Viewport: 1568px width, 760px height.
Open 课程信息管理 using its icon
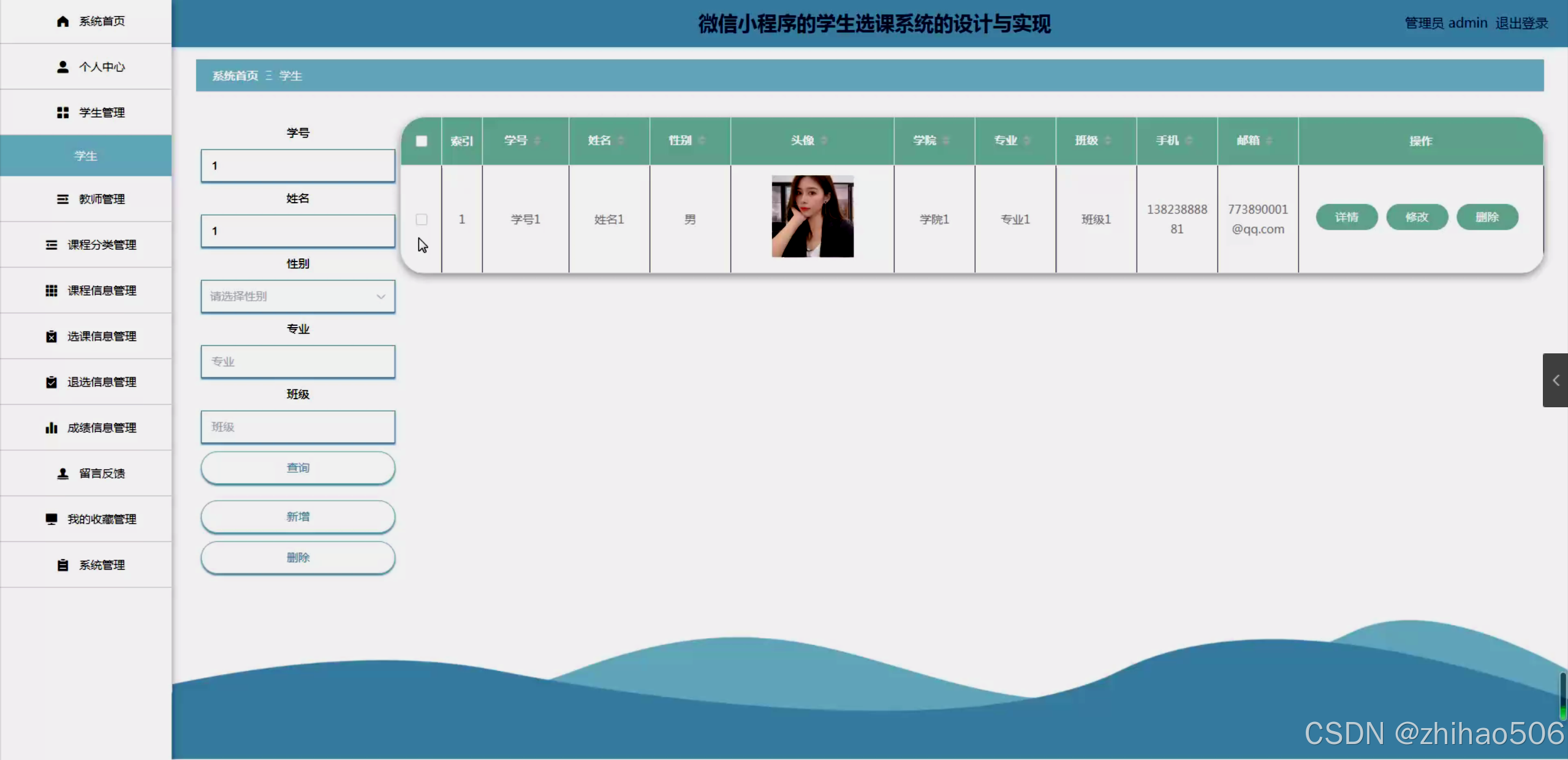(x=51, y=290)
